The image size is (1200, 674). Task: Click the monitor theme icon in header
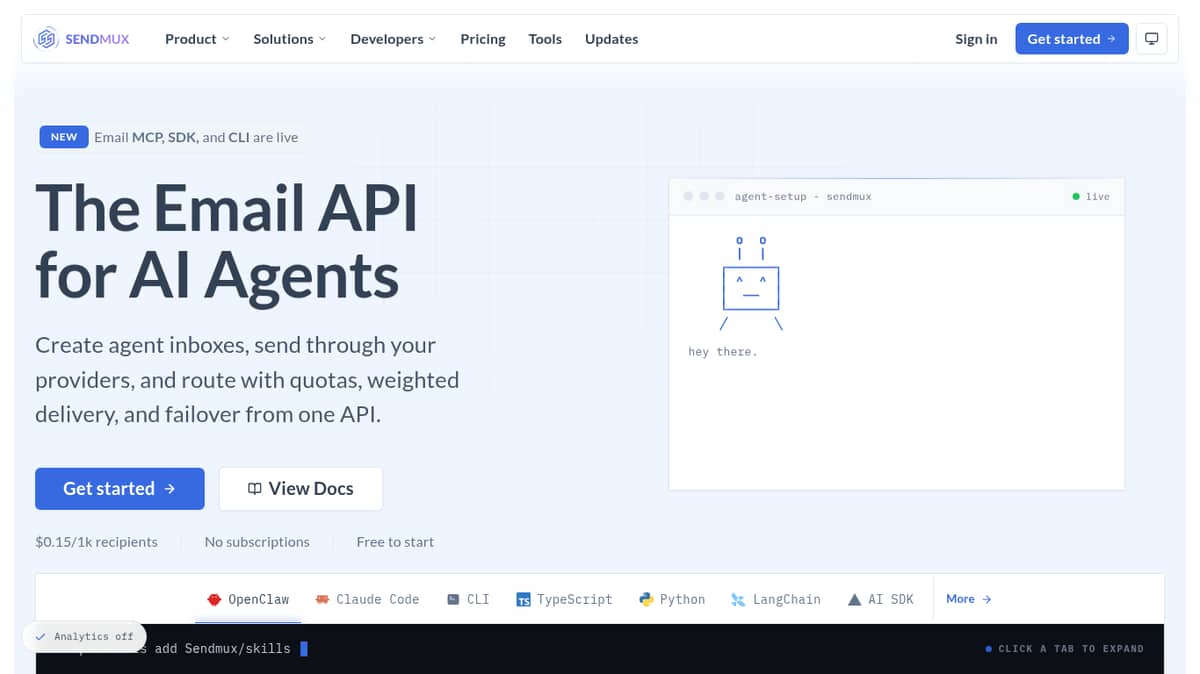1152,39
